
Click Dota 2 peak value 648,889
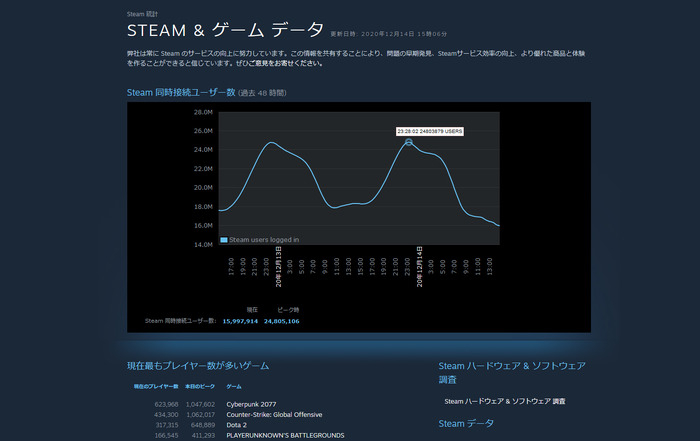(203, 425)
